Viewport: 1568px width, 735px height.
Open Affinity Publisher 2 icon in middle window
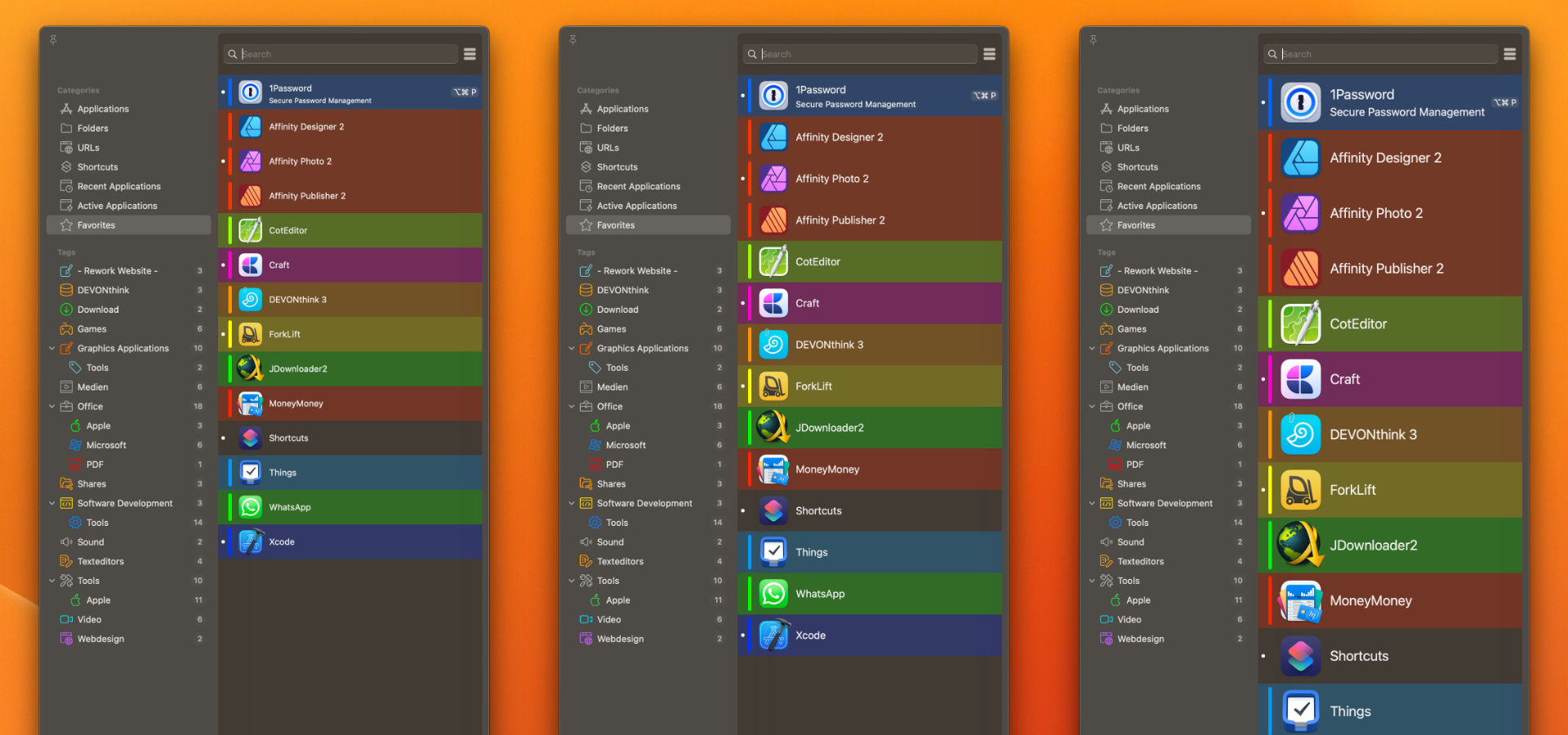click(x=773, y=220)
